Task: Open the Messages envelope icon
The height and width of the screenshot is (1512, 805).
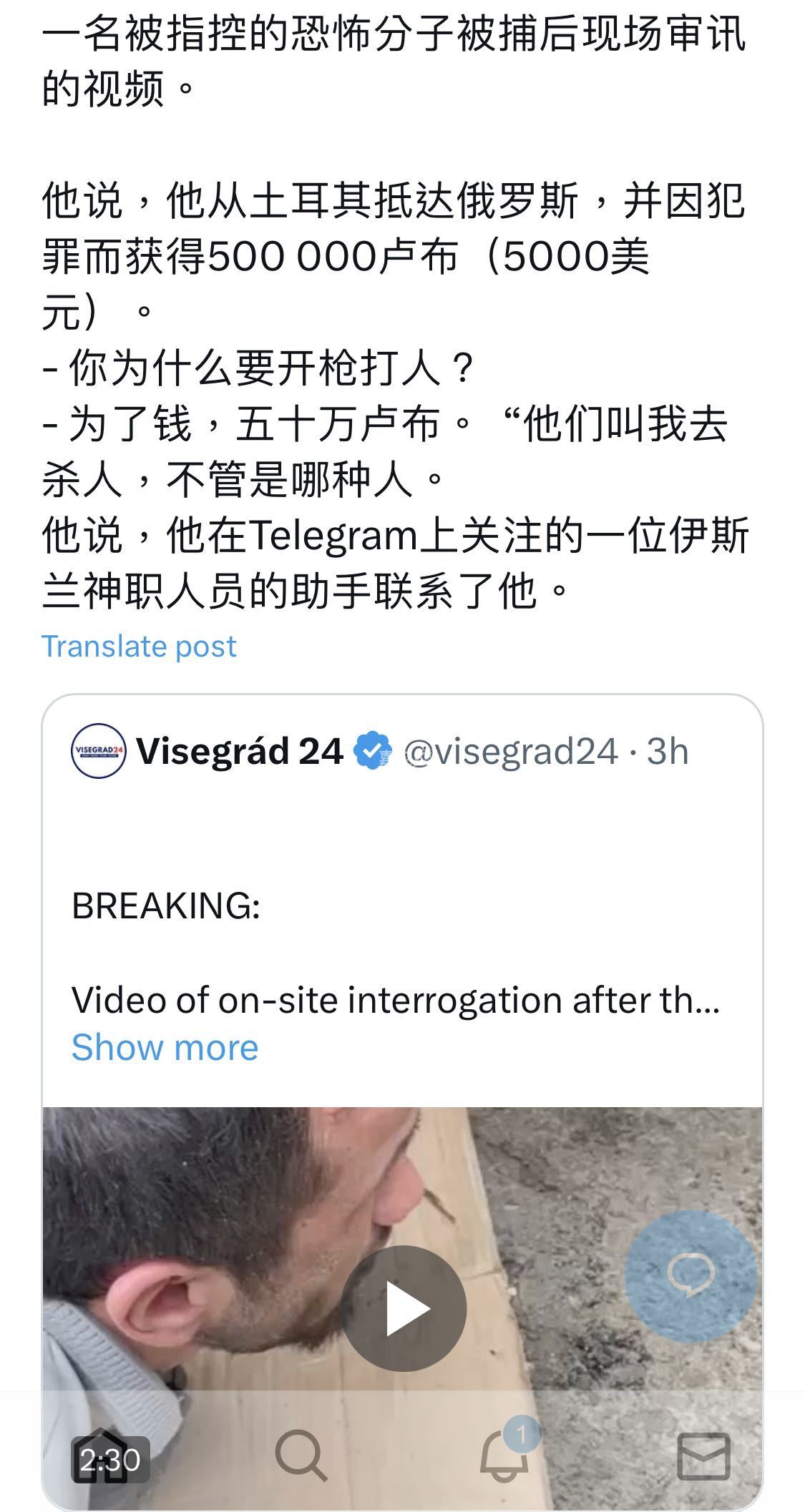Action: pos(703,1456)
